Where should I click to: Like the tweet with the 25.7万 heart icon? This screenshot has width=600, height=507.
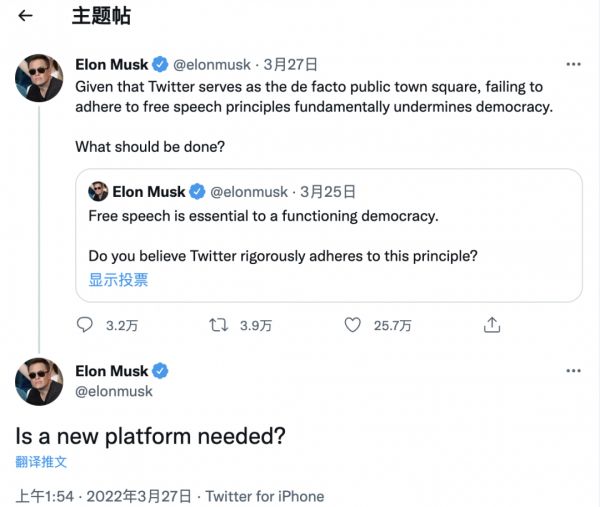(x=352, y=325)
